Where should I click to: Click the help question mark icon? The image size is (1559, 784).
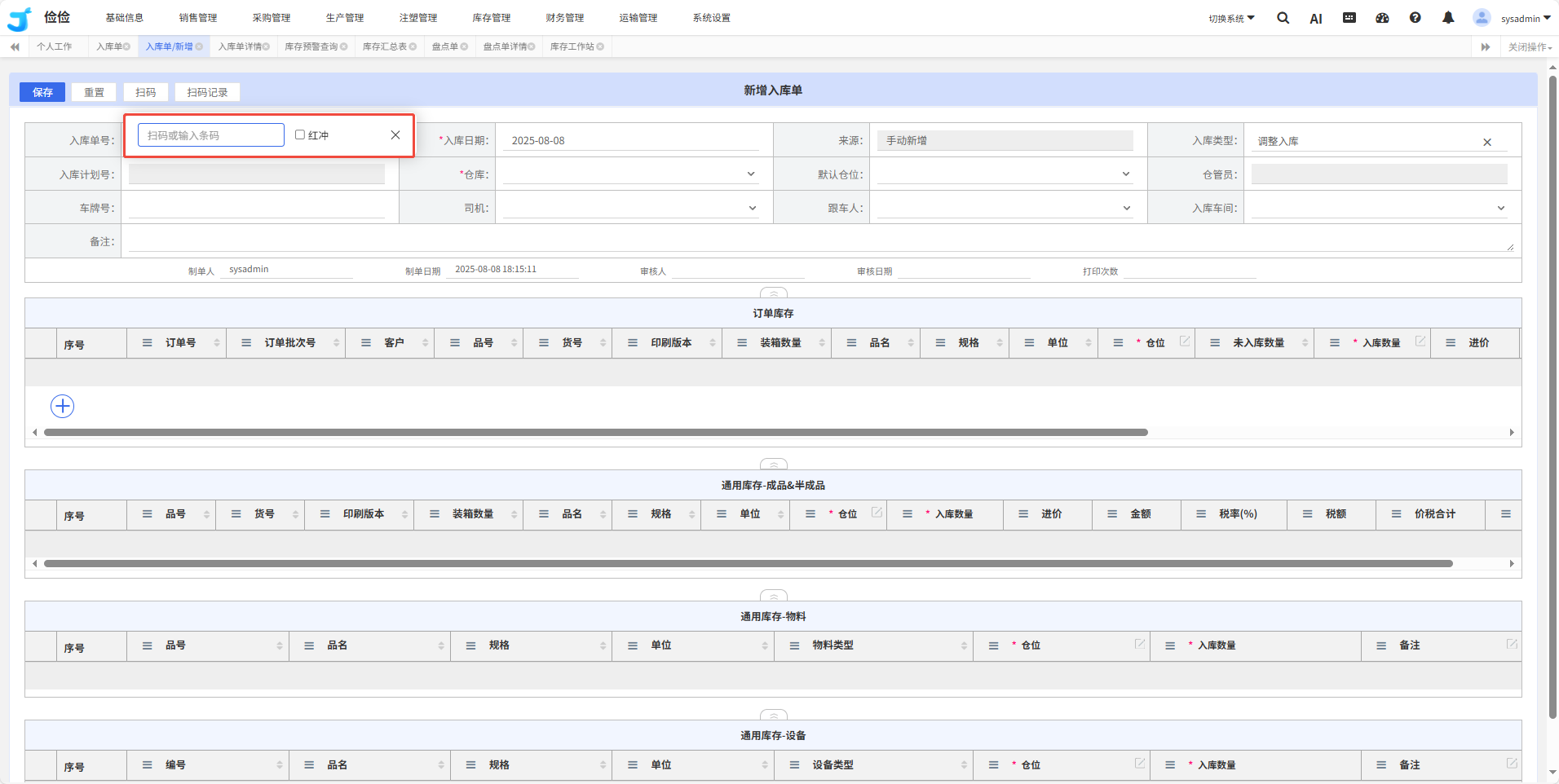coord(1415,18)
